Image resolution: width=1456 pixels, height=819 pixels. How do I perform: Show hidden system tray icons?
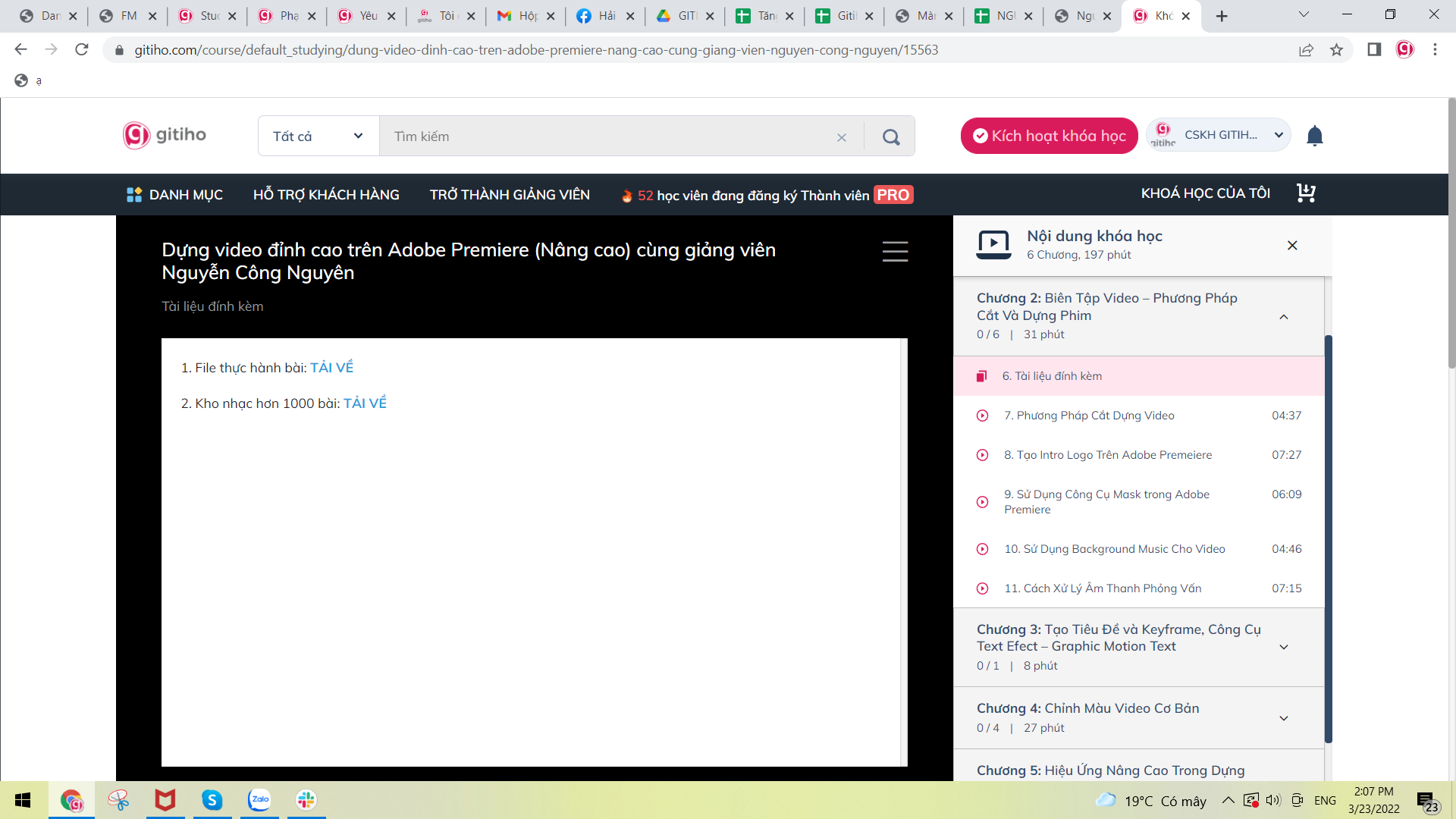(1228, 800)
